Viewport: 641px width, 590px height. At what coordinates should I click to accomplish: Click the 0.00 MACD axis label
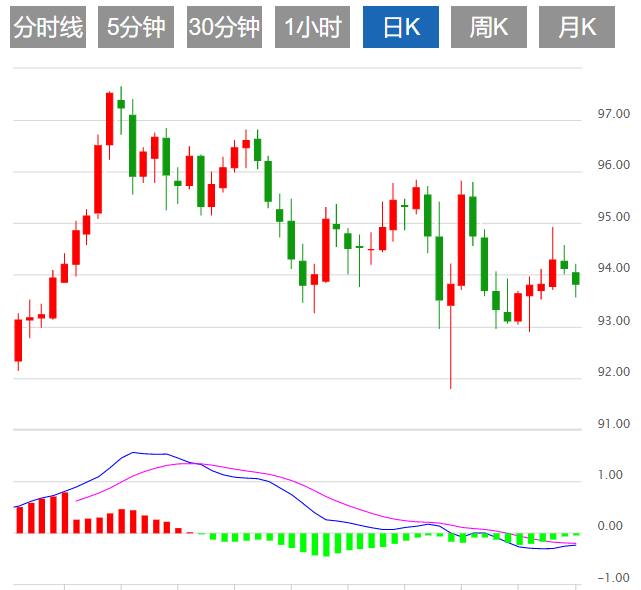tap(610, 526)
